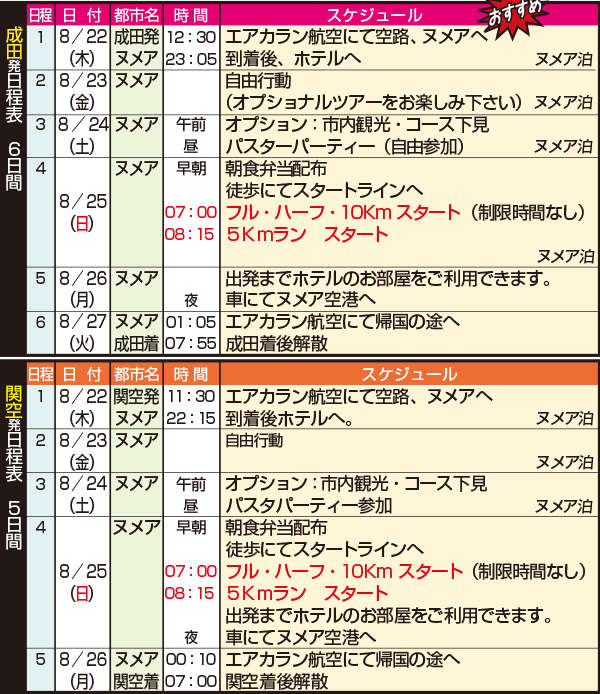Click the 23:05 arrival time
Viewport: 600px width, 694px height.
(x=192, y=59)
